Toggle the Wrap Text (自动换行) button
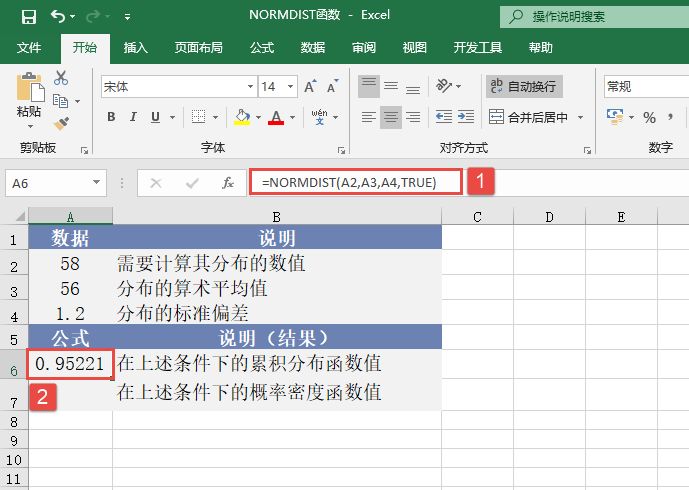The width and height of the screenshot is (689, 490). 524,87
